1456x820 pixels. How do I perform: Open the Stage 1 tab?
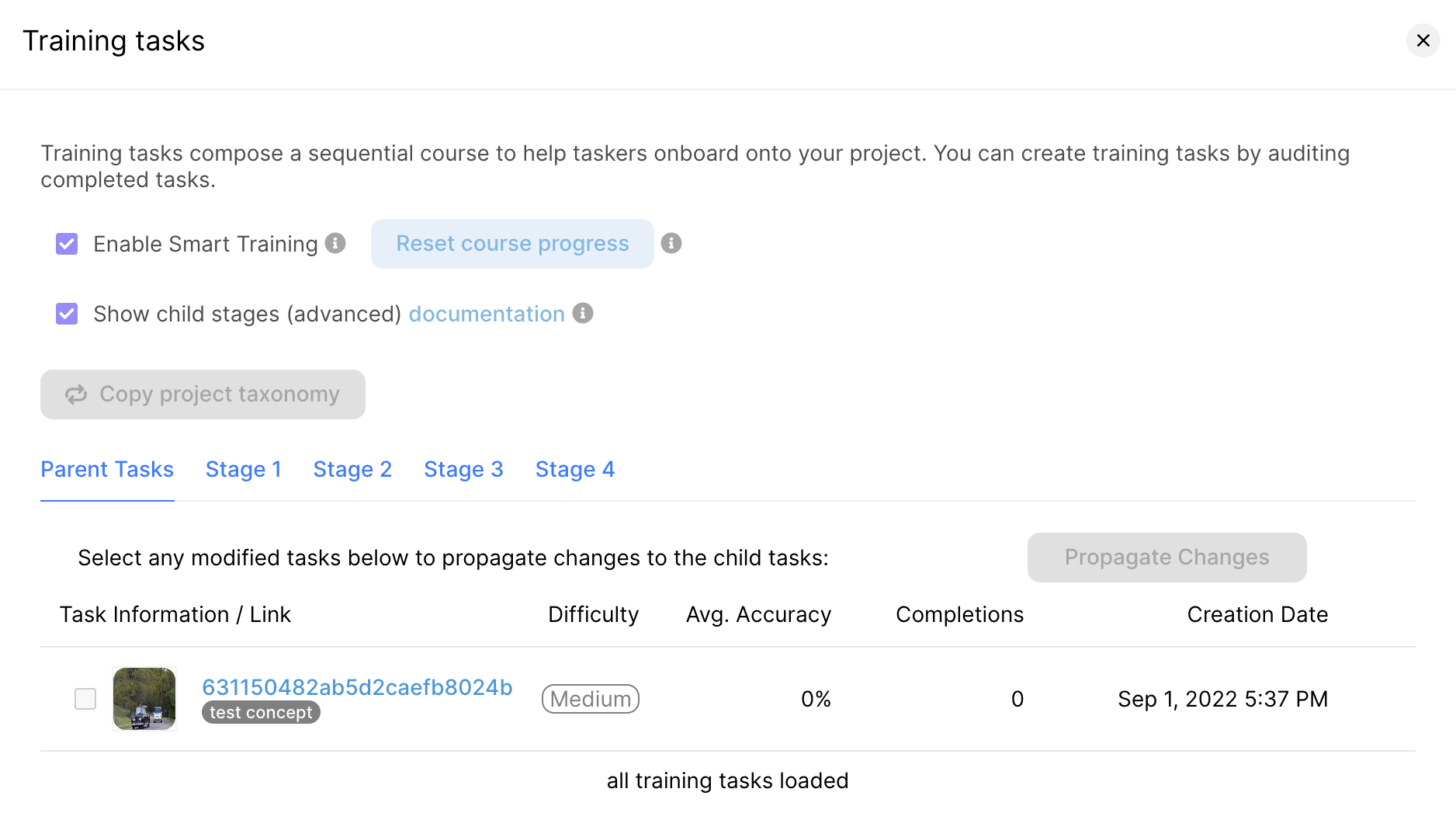[244, 469]
